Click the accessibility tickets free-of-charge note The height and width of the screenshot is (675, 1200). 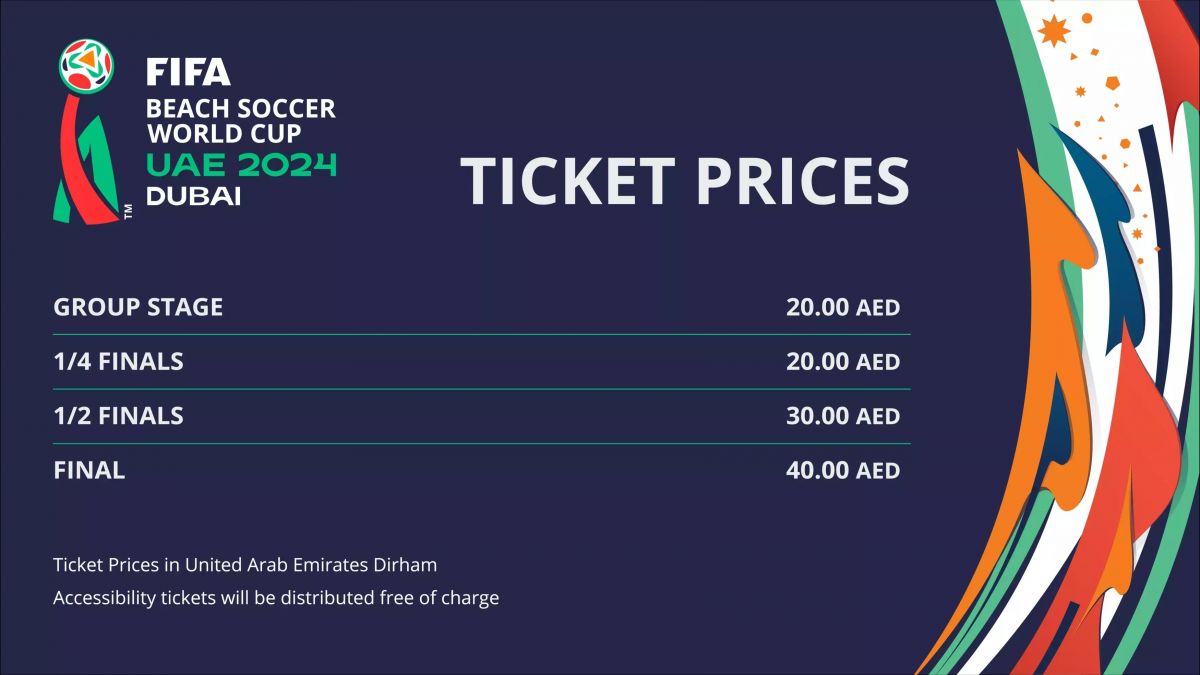(x=276, y=598)
